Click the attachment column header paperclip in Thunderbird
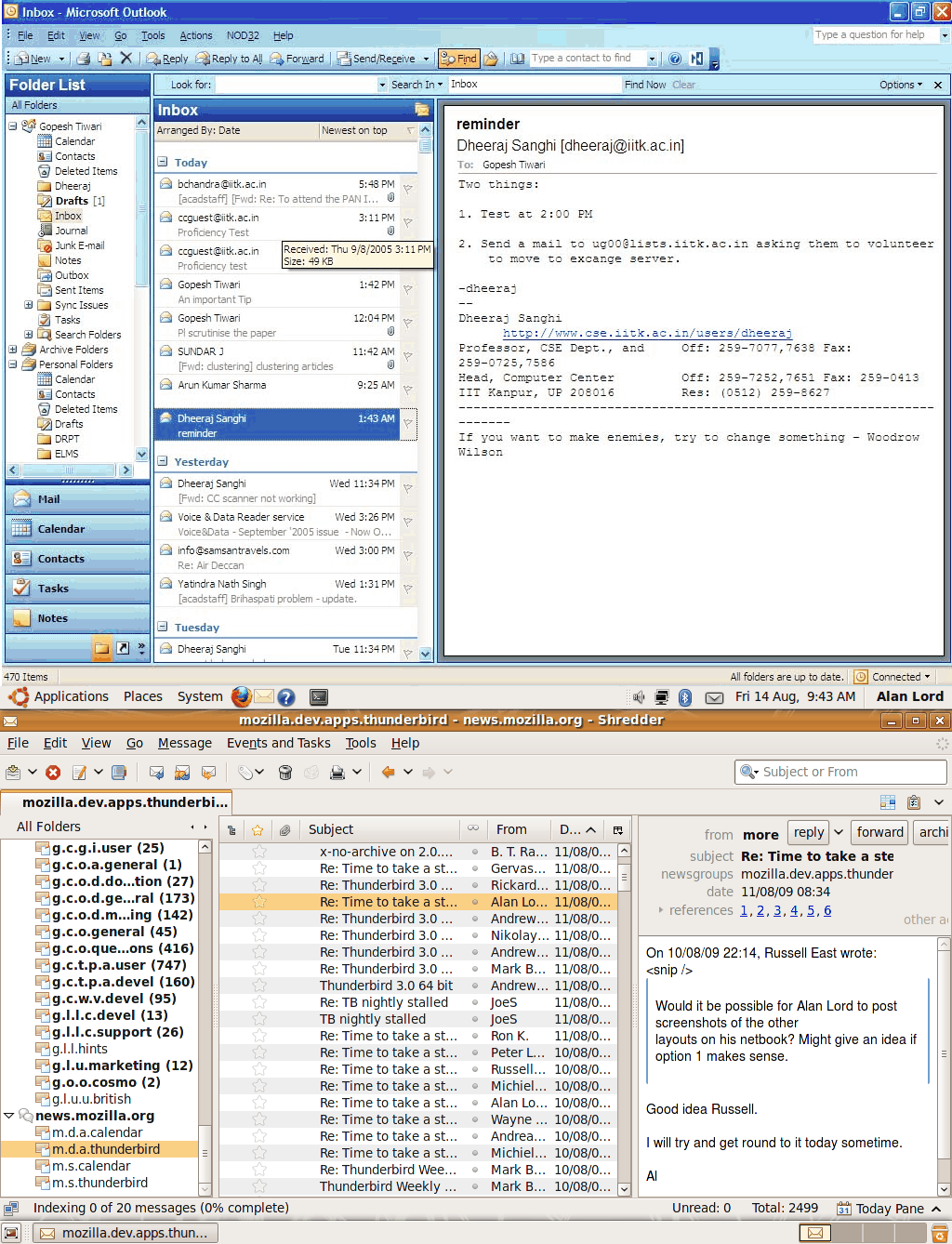Screen dimensions: 952x1244 tap(285, 829)
